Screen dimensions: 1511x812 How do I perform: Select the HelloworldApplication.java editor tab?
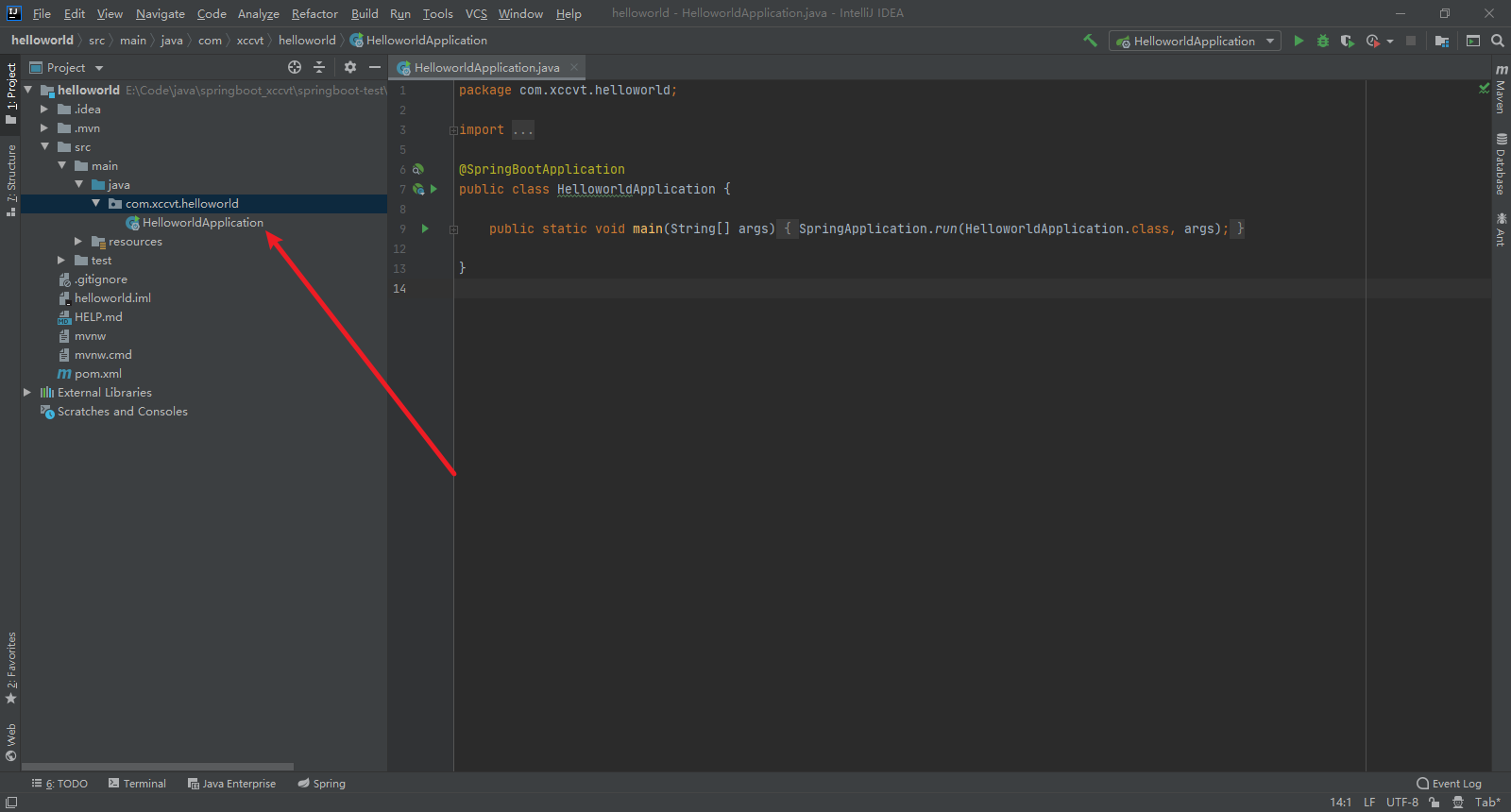(486, 67)
